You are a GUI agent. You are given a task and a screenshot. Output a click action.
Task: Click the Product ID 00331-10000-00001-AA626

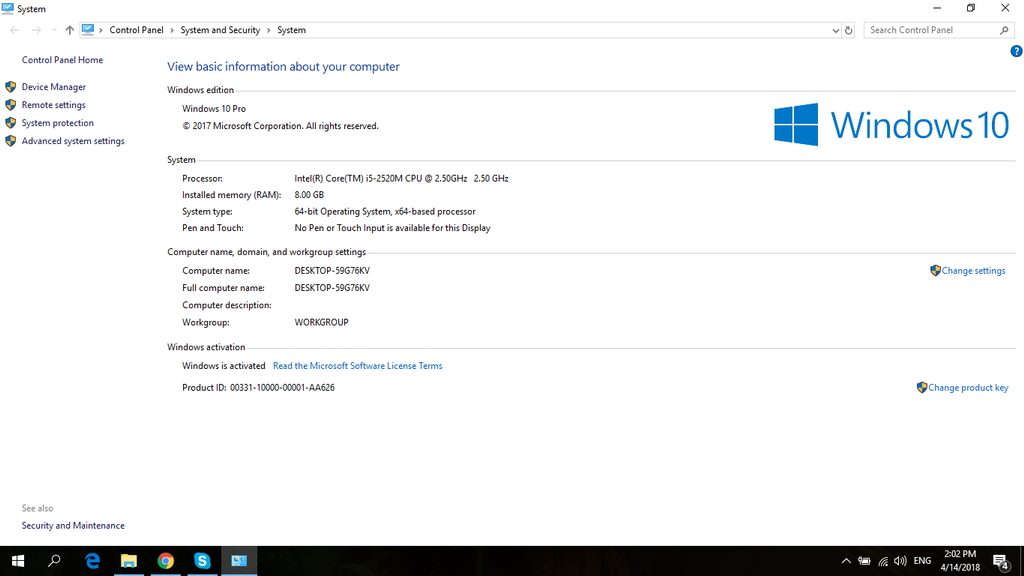click(x=282, y=387)
